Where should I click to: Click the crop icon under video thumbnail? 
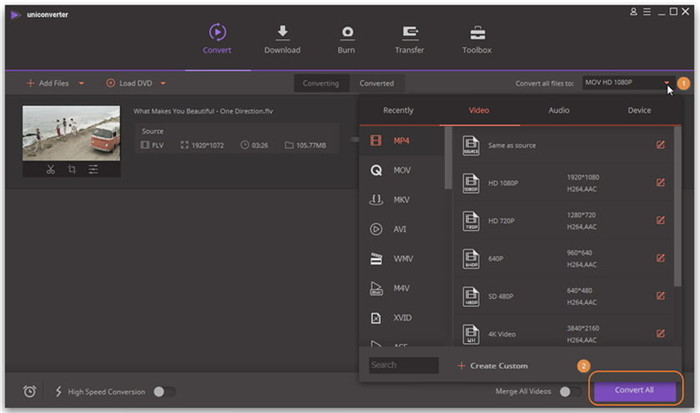click(x=72, y=169)
